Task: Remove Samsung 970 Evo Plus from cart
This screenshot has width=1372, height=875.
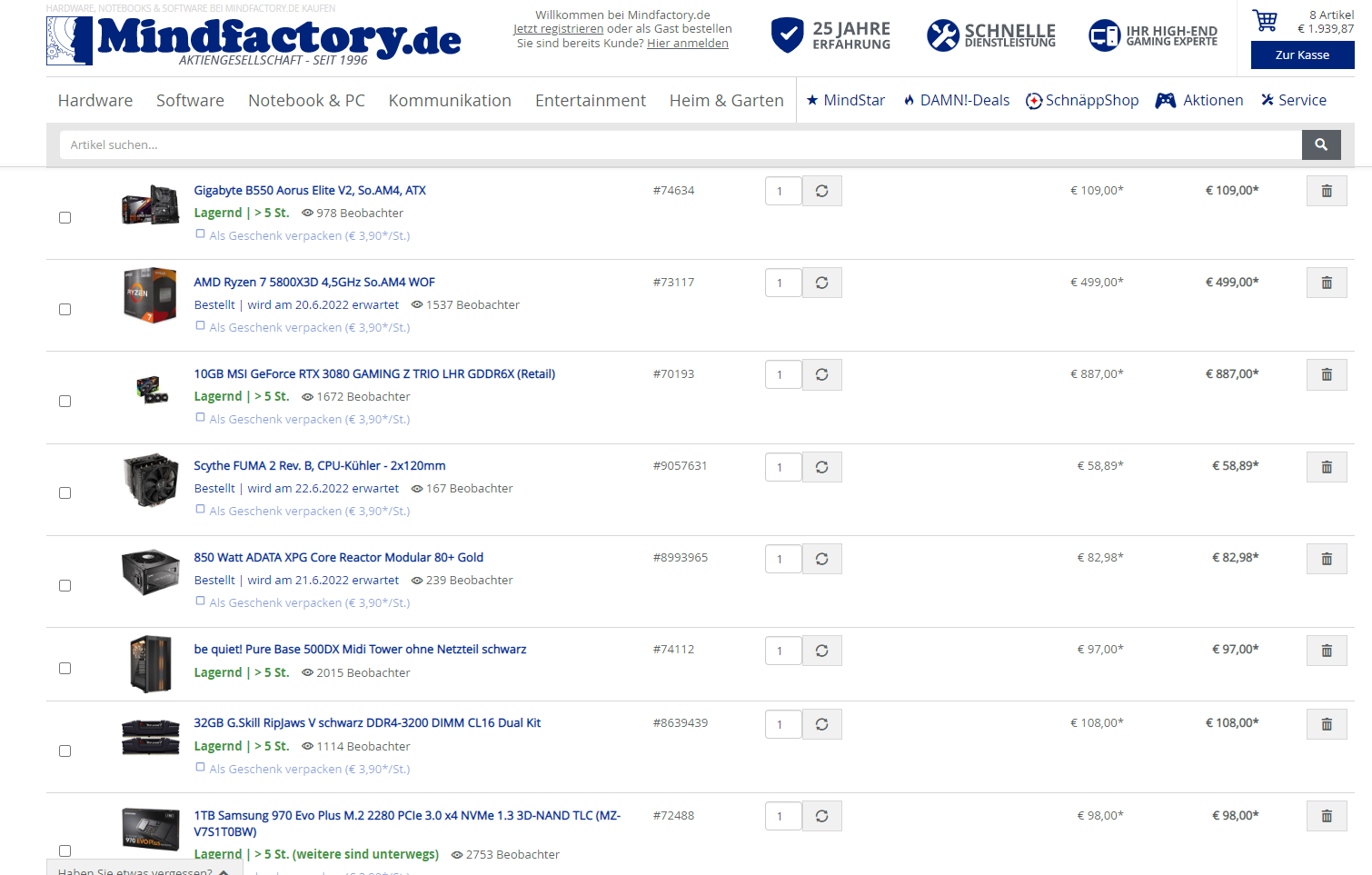Action: coord(1327,816)
